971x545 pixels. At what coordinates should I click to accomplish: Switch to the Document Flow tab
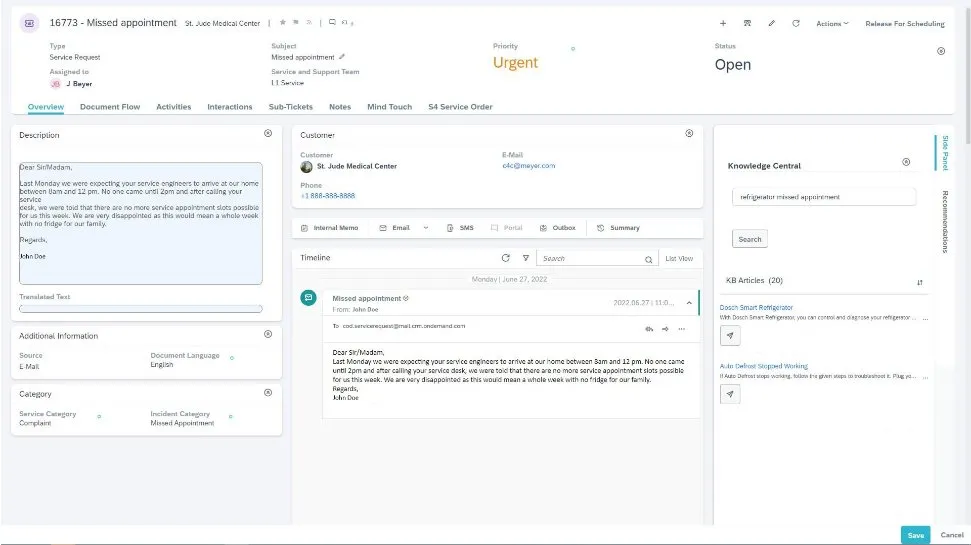click(110, 107)
